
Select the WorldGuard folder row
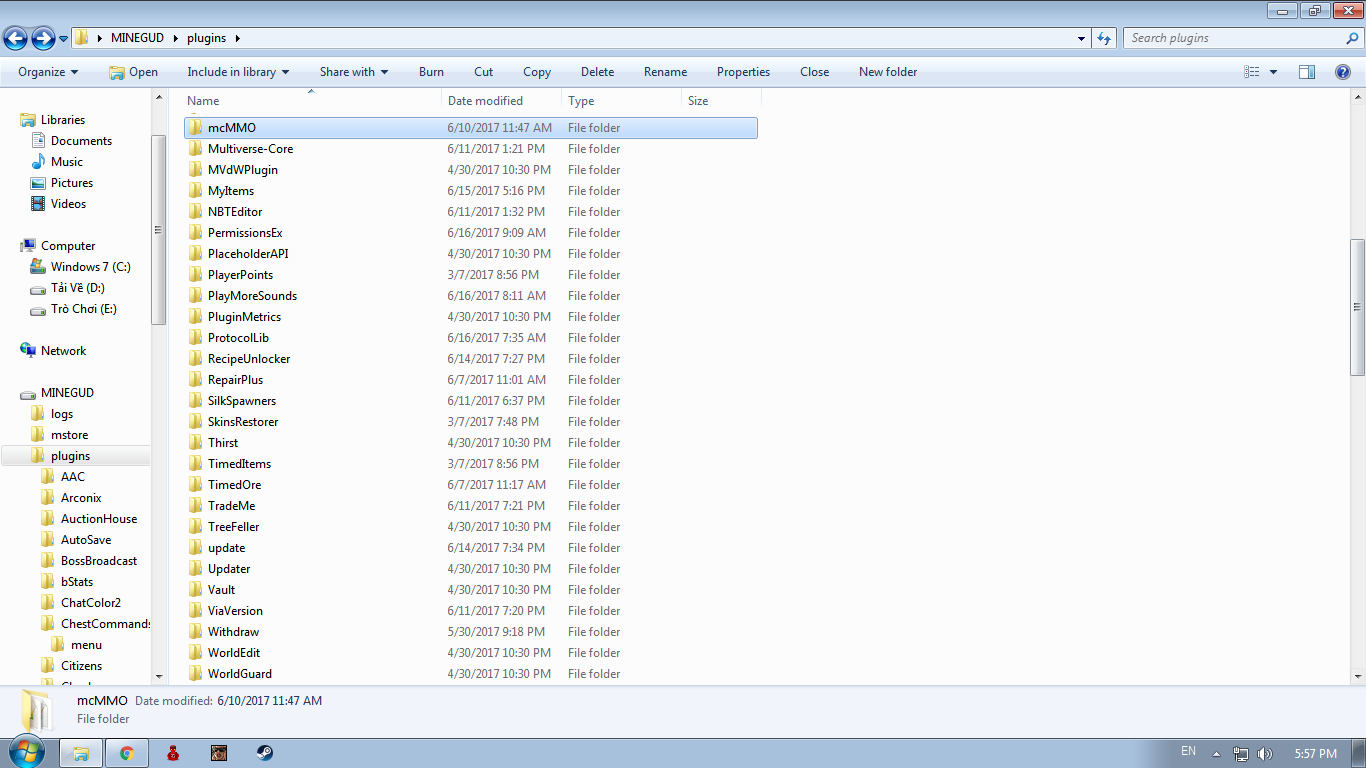pos(470,674)
